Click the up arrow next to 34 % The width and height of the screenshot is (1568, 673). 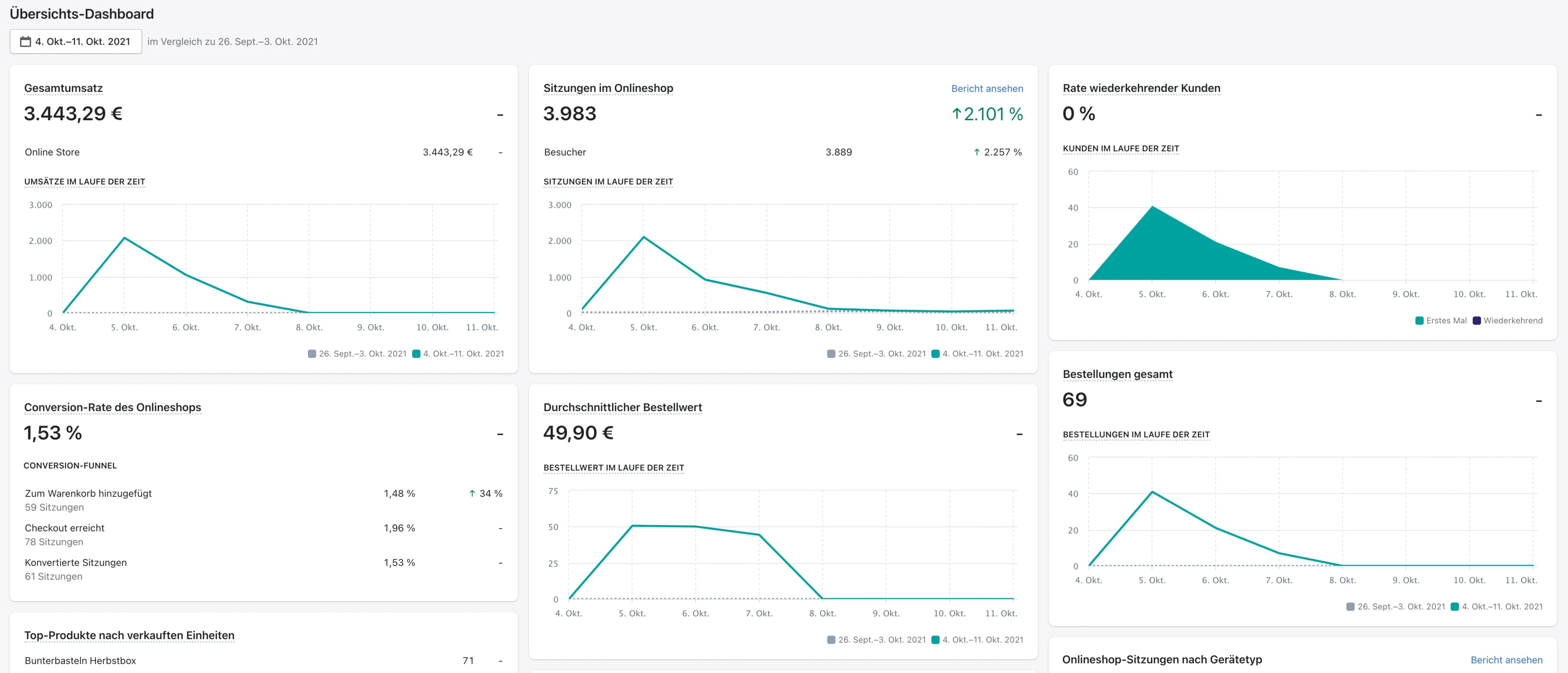coord(472,493)
